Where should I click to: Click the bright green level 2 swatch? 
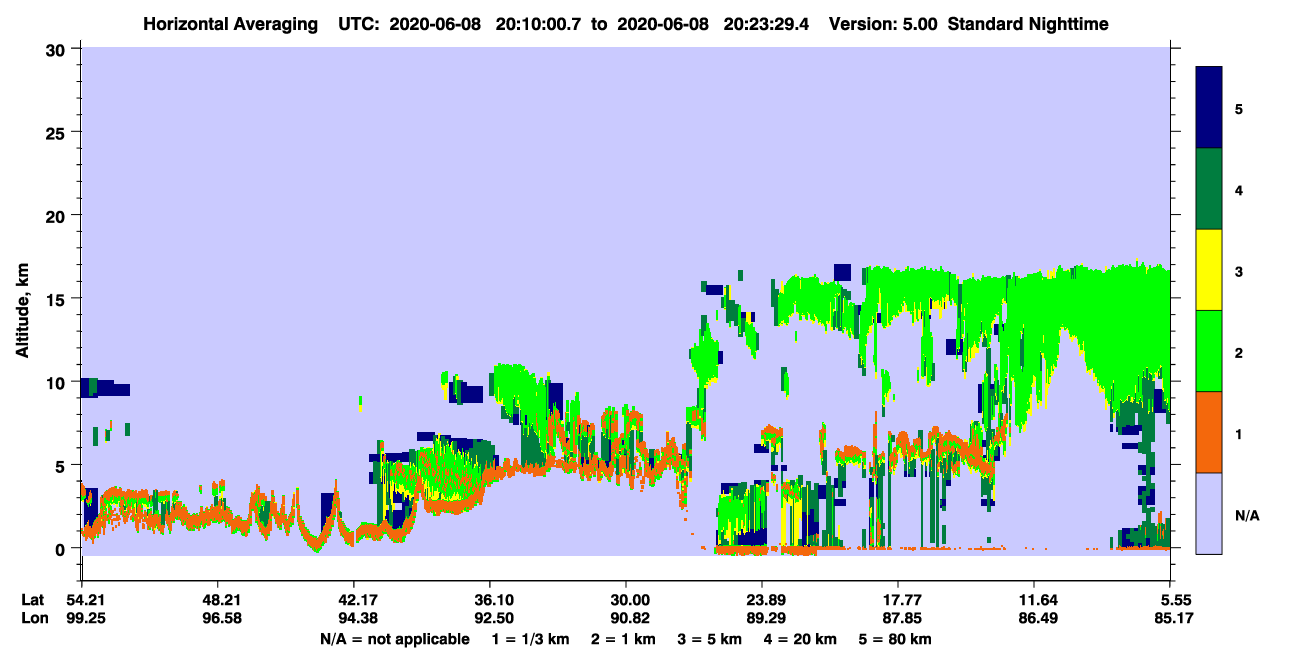tap(1209, 351)
